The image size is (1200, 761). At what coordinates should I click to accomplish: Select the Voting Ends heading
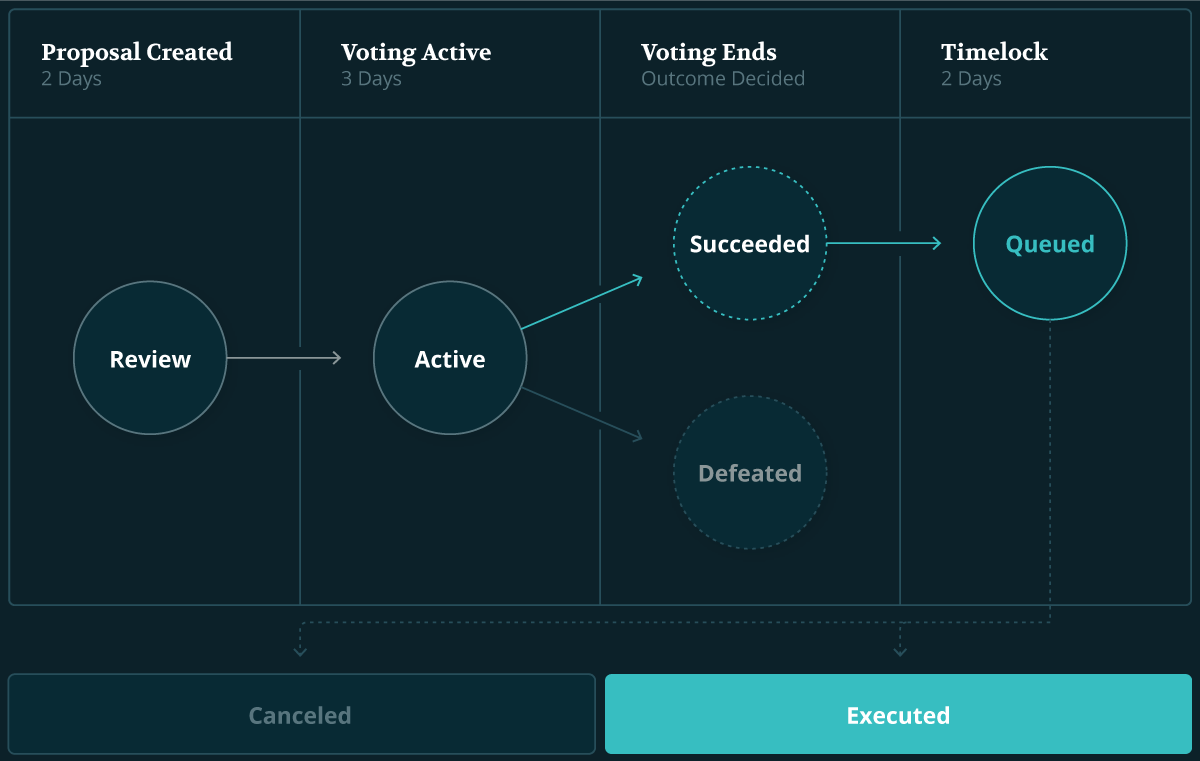coord(709,52)
